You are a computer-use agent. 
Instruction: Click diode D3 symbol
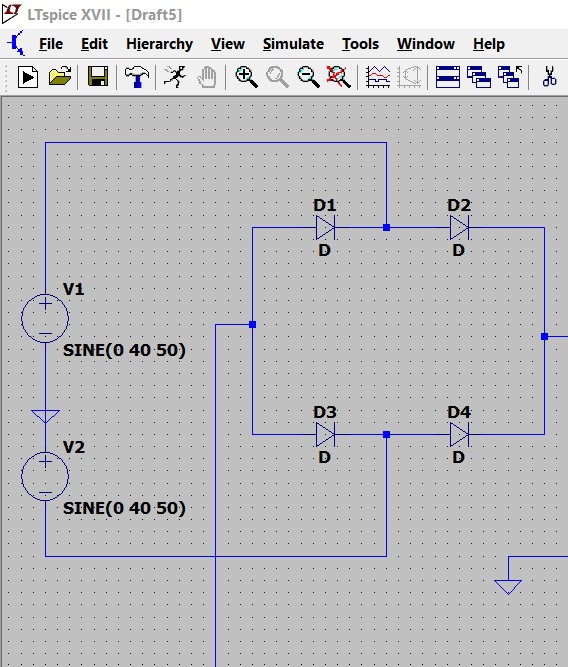point(325,435)
